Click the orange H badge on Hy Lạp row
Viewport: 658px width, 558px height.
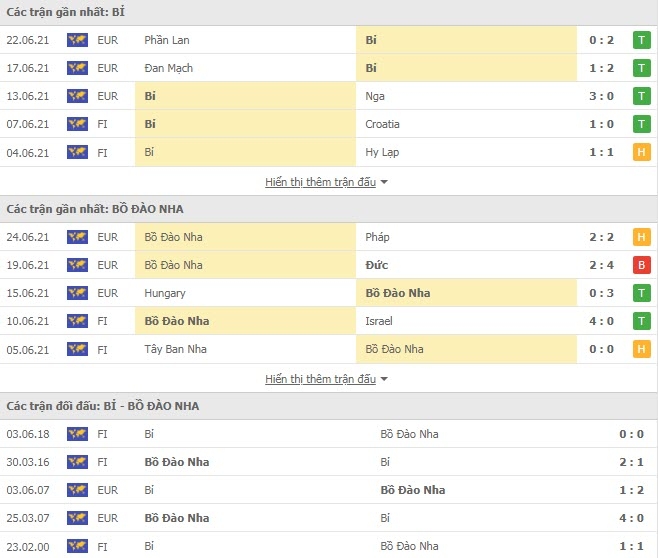642,152
